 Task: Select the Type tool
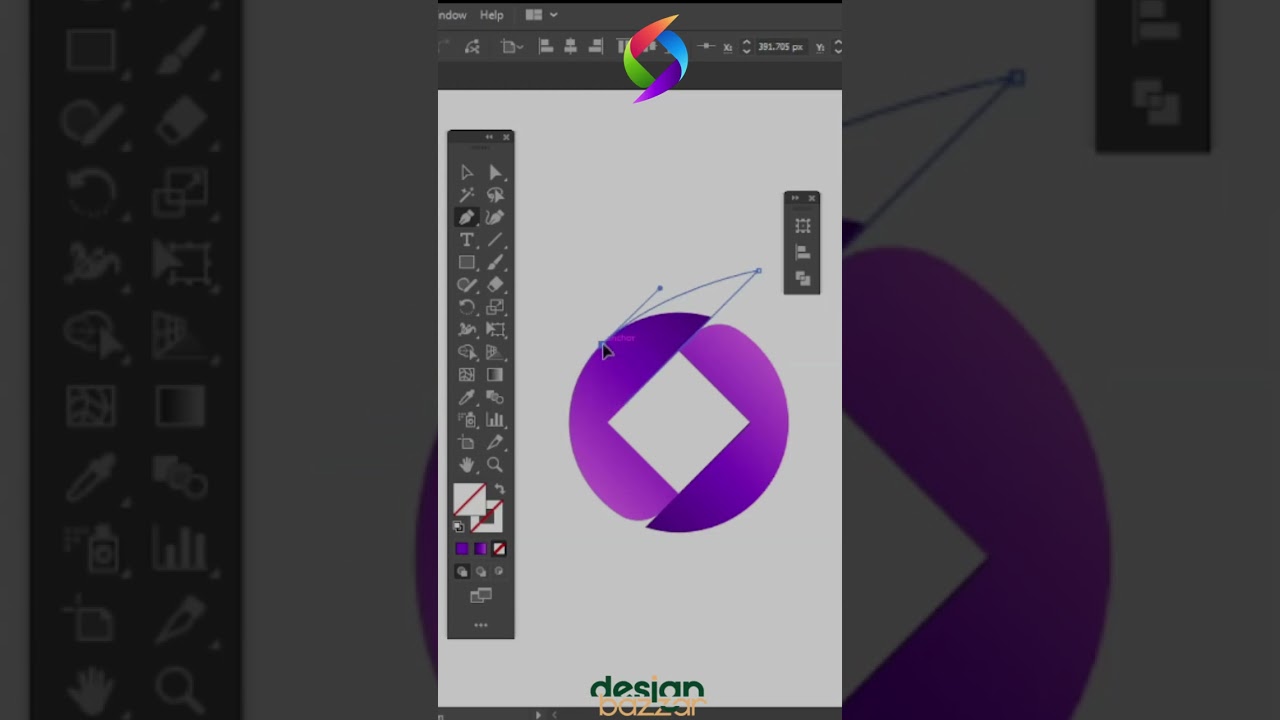point(467,240)
